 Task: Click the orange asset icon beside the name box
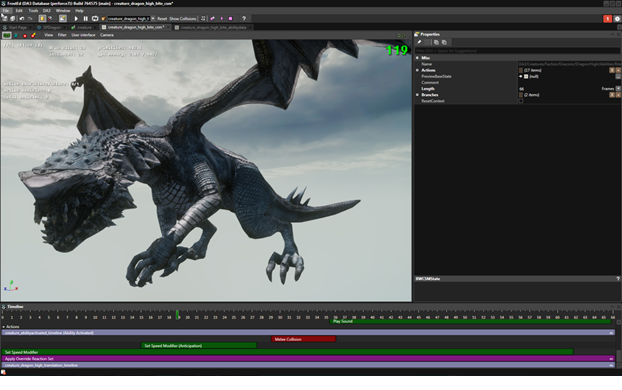(x=104, y=19)
